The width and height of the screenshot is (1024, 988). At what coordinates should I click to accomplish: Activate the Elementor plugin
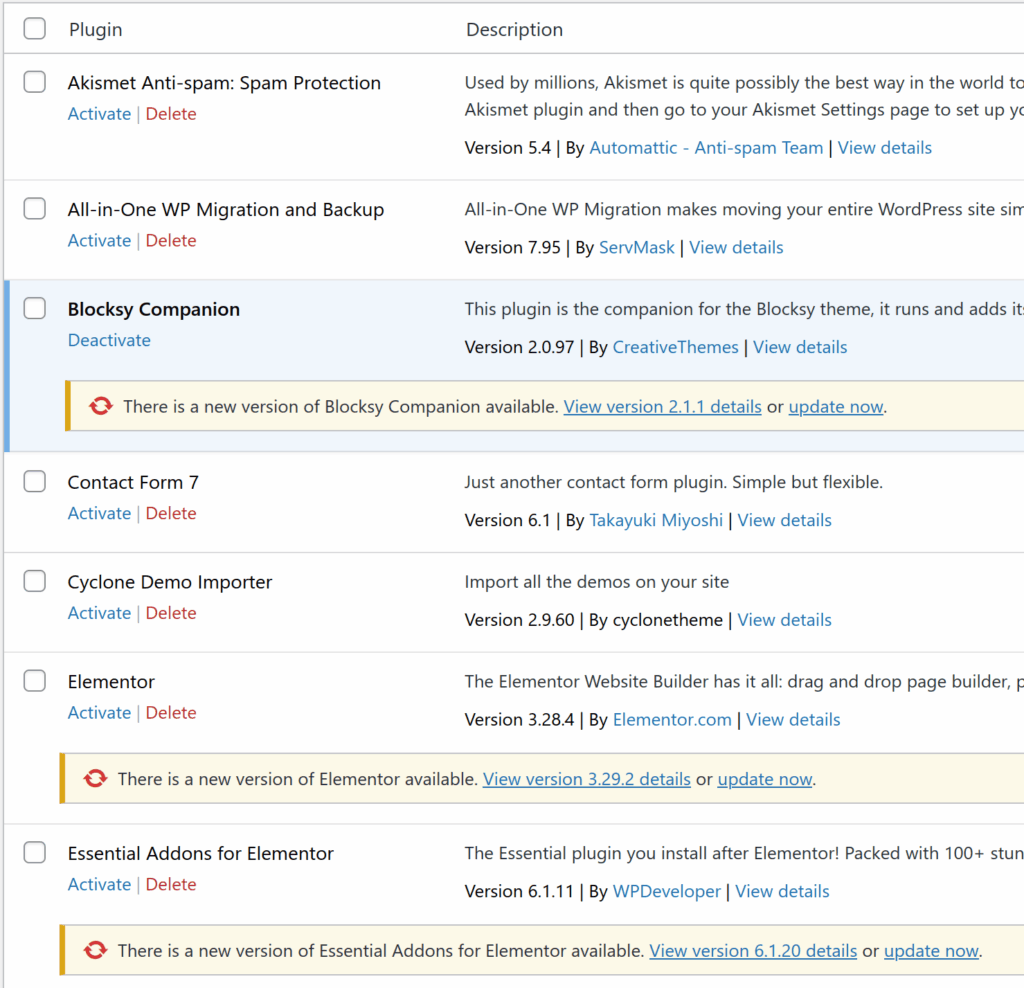click(99, 712)
